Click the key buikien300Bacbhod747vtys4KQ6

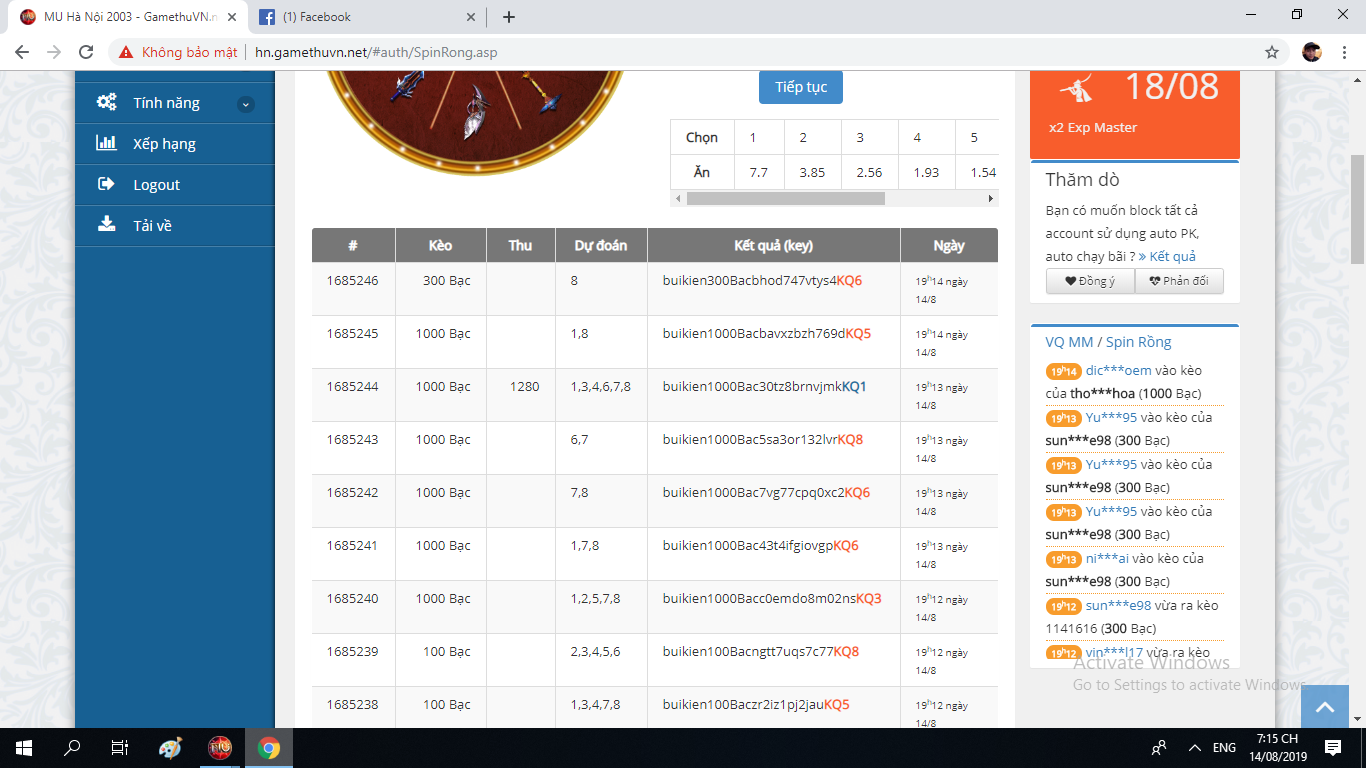point(762,281)
